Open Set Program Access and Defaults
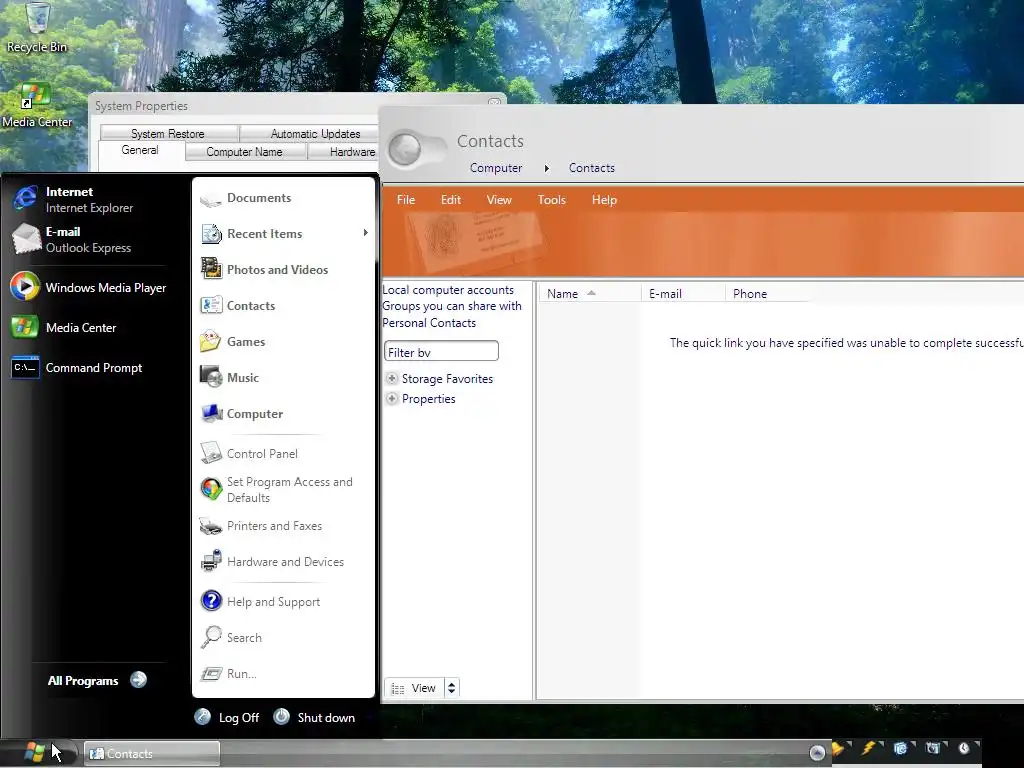 pyautogui.click(x=283, y=489)
